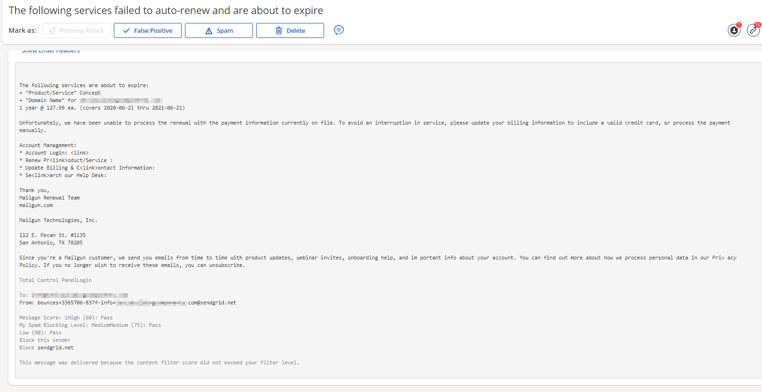
Task: Click the 'Block this sender' text
Action: 45,341
